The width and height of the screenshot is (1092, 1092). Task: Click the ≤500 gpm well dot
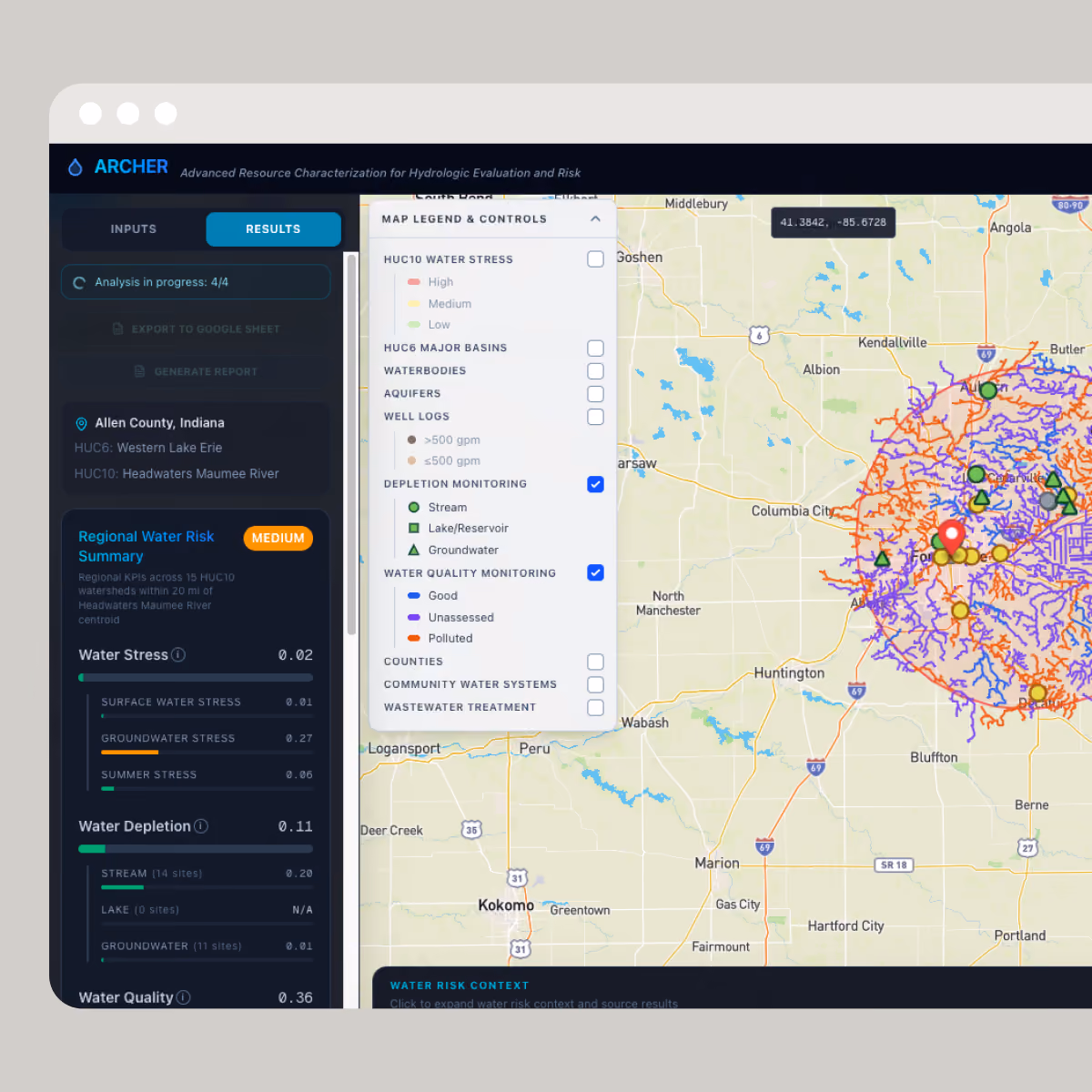[x=411, y=460]
